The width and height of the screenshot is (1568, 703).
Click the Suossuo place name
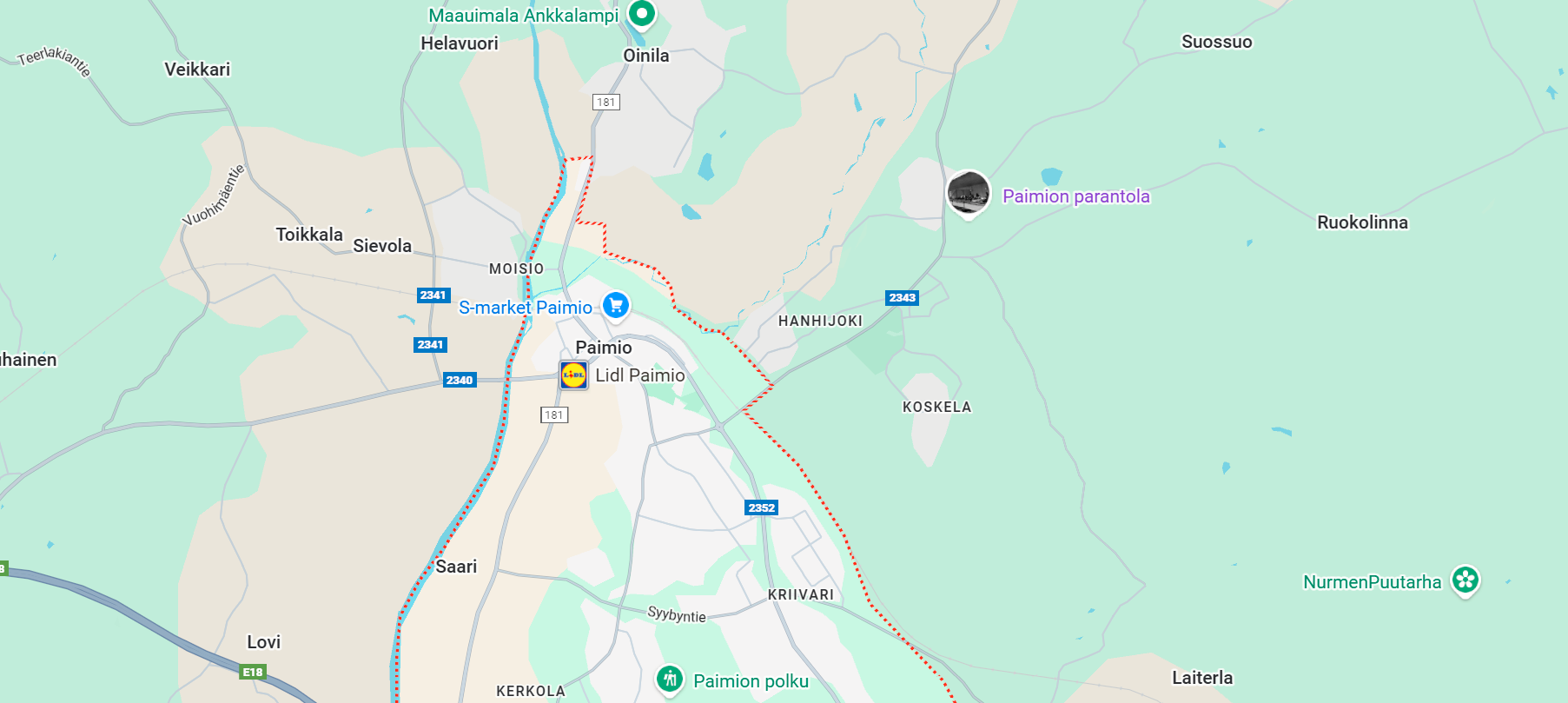tap(1216, 42)
